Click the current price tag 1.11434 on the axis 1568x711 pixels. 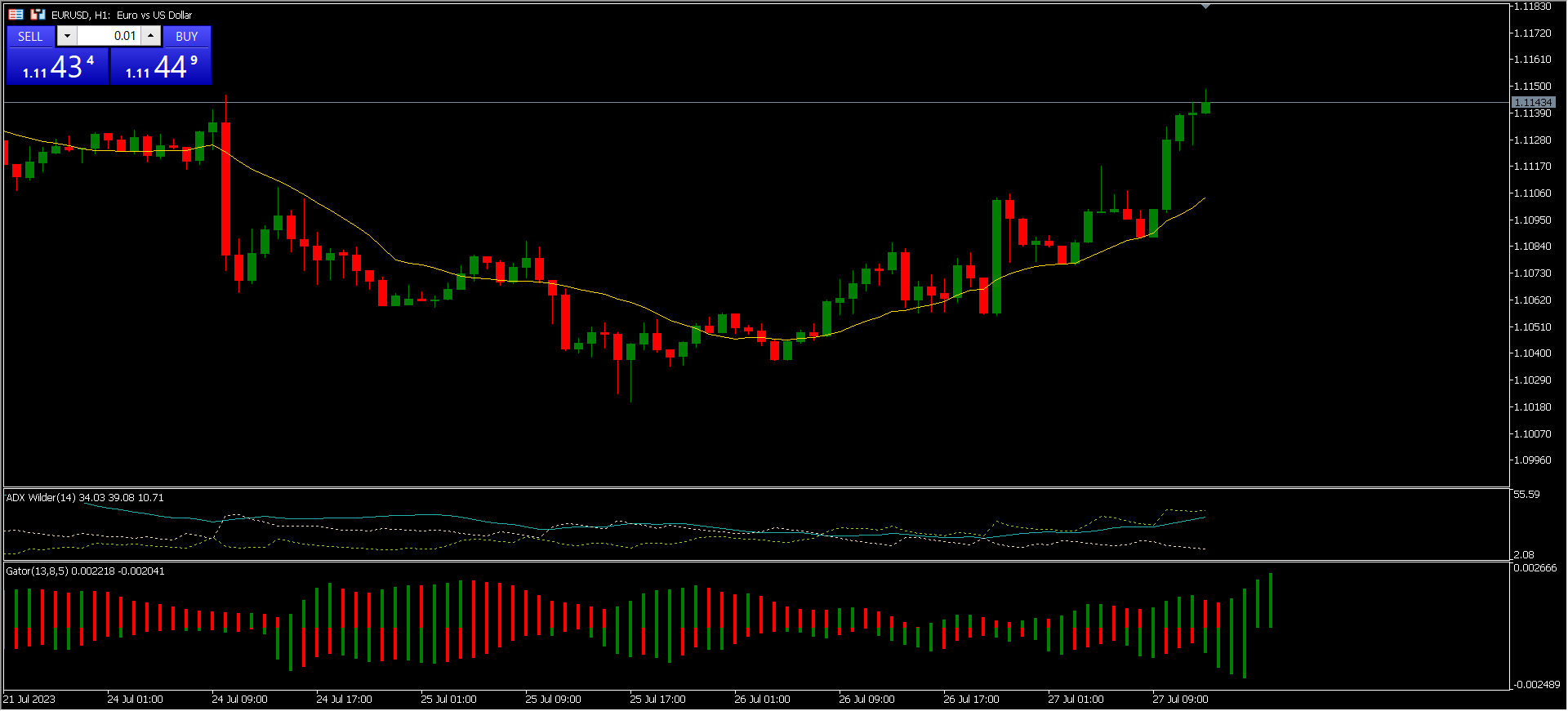[x=1533, y=103]
